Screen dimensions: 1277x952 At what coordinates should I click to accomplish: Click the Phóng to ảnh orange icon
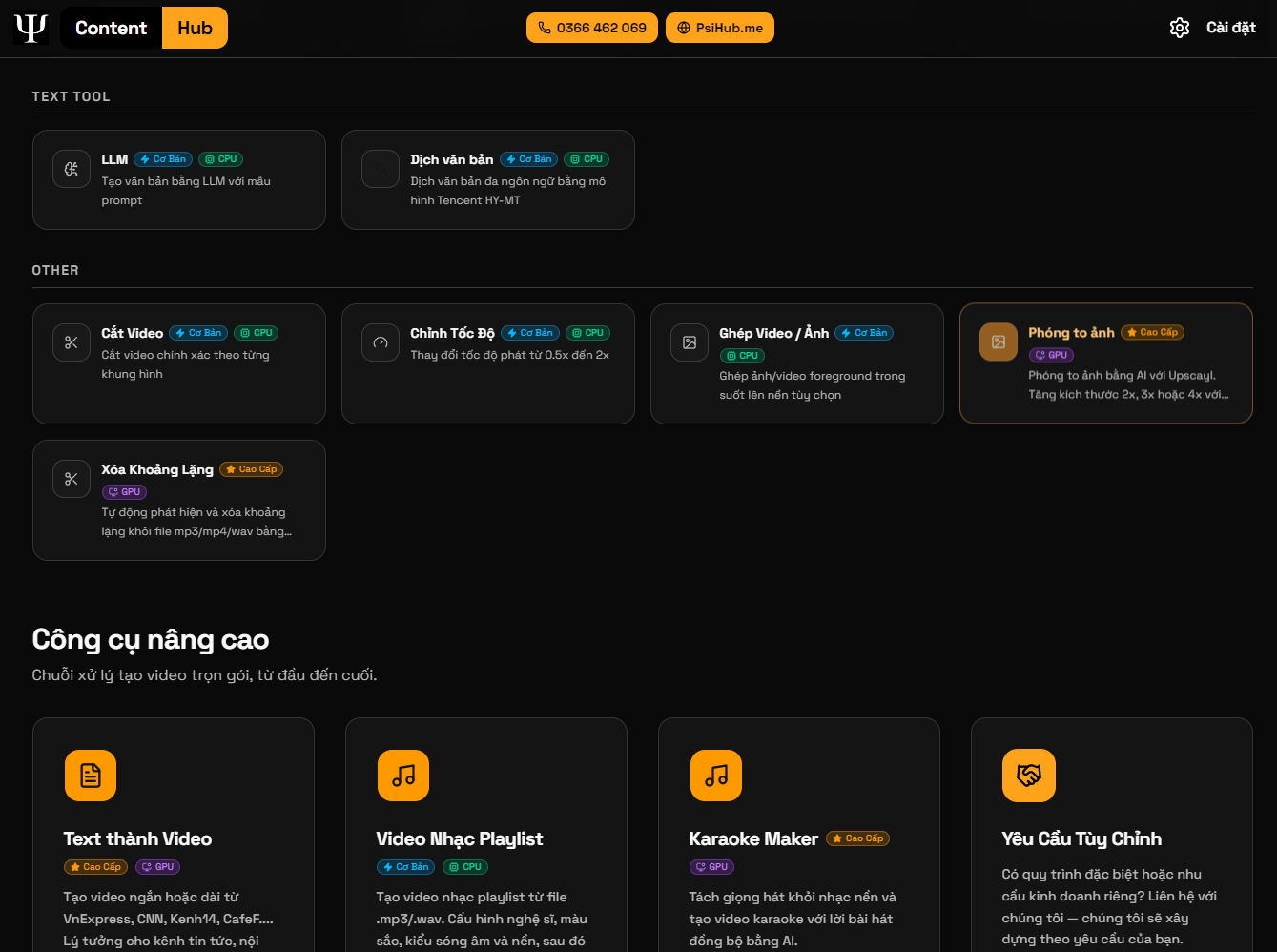(x=999, y=341)
